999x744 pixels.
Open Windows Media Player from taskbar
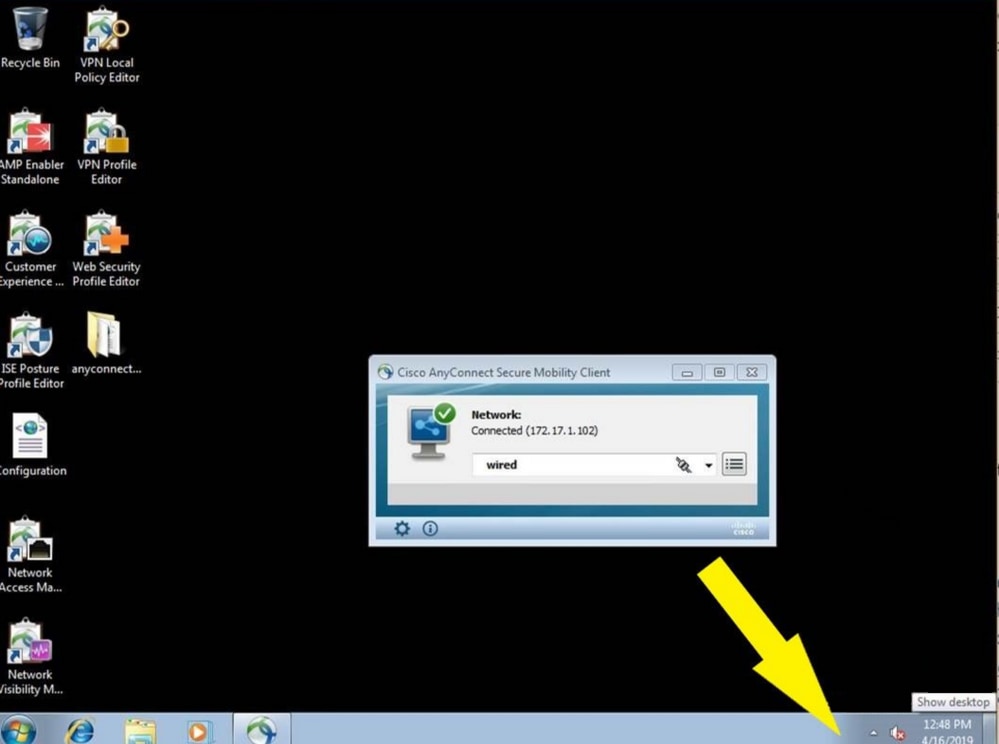198,731
